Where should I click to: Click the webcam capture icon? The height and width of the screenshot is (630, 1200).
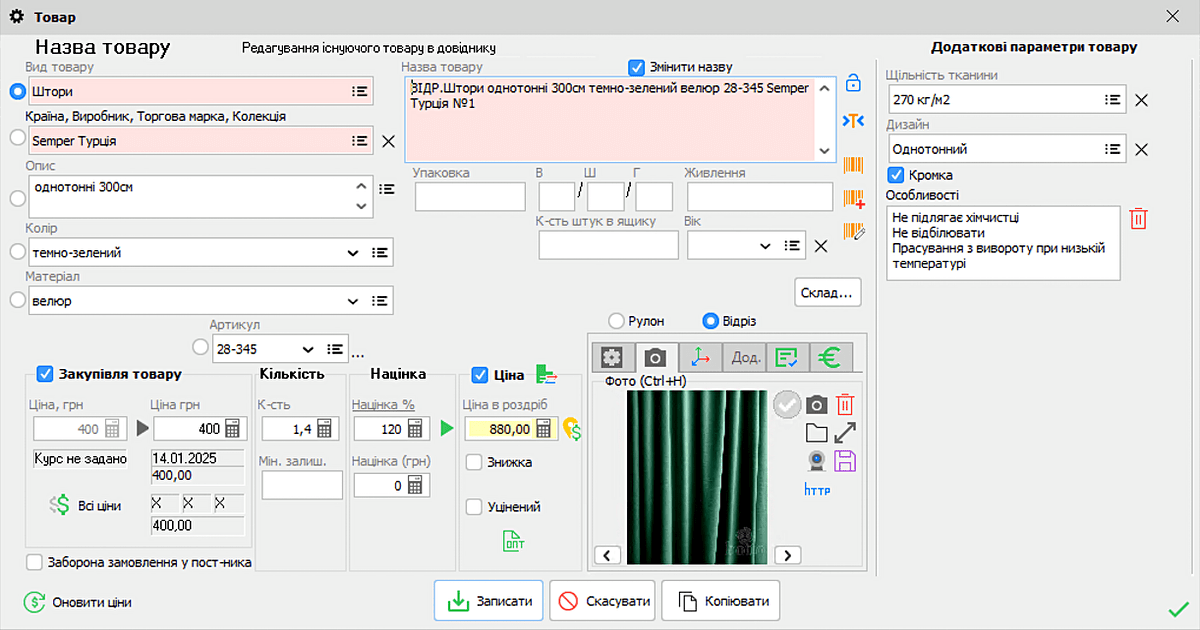coord(816,461)
